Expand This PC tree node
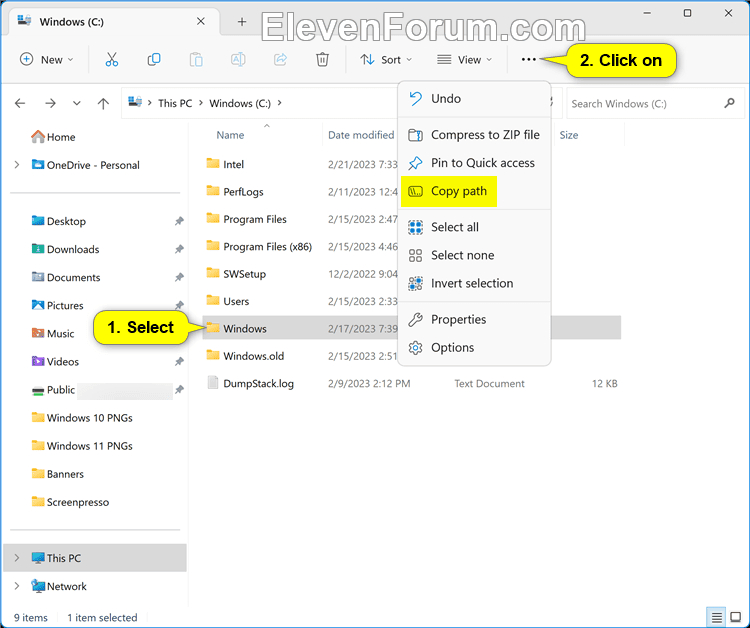 tap(17, 558)
